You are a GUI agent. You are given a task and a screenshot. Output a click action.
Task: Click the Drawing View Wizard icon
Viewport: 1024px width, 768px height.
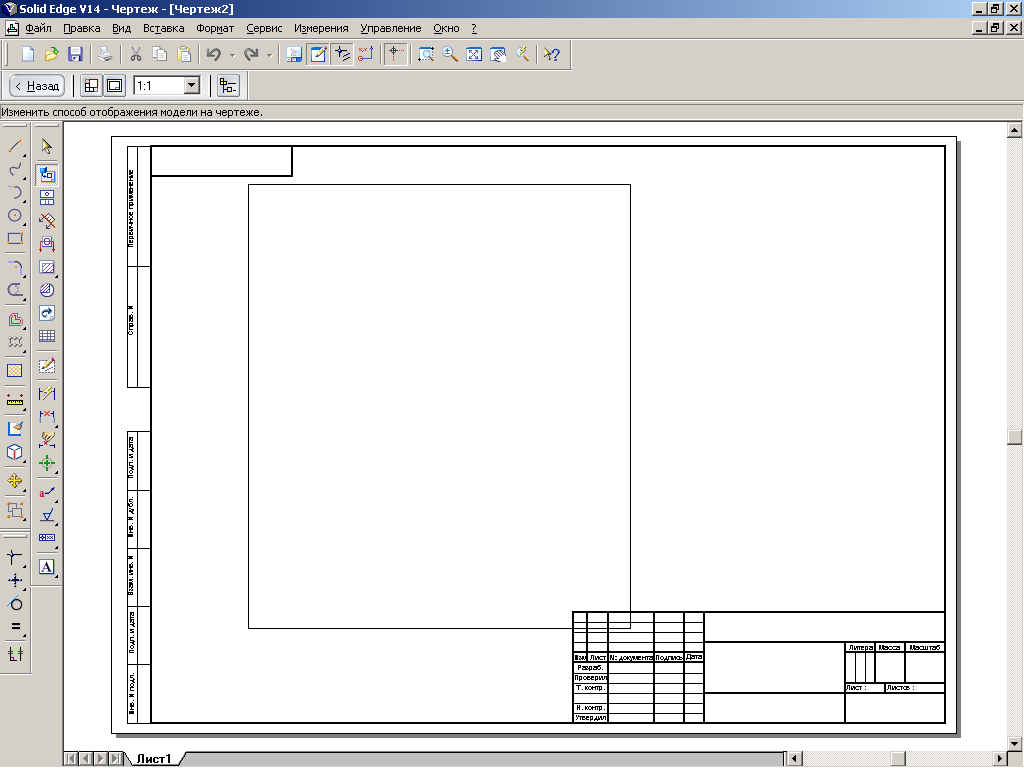point(47,174)
